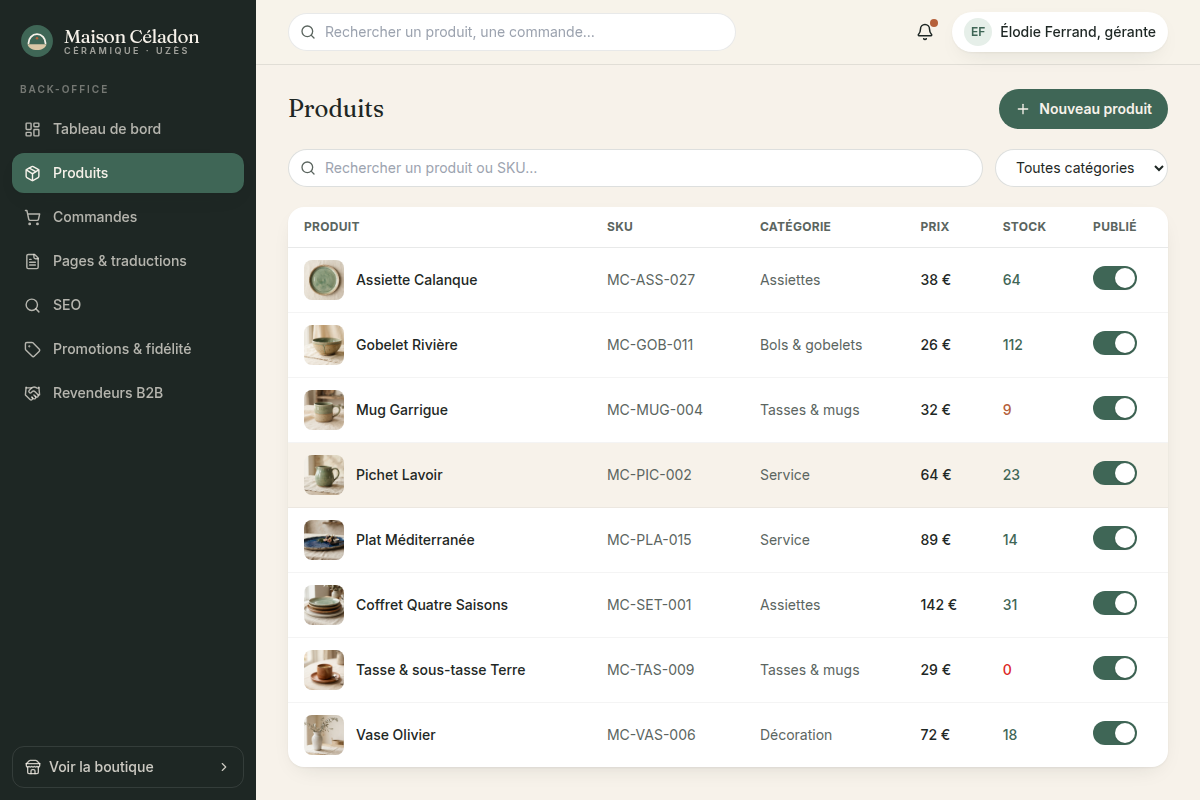This screenshot has height=800, width=1200.
Task: Click SKU MC-TAS-009
Action: [651, 670]
